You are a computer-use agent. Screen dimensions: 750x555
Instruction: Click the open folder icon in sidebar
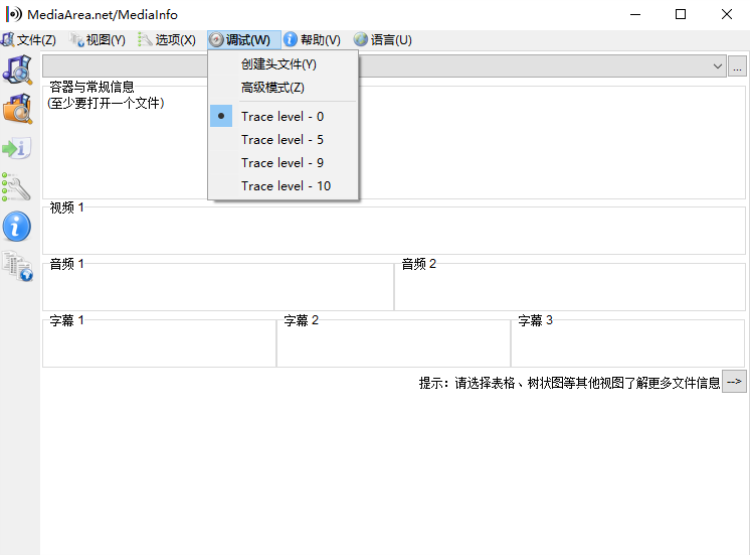pos(17,109)
